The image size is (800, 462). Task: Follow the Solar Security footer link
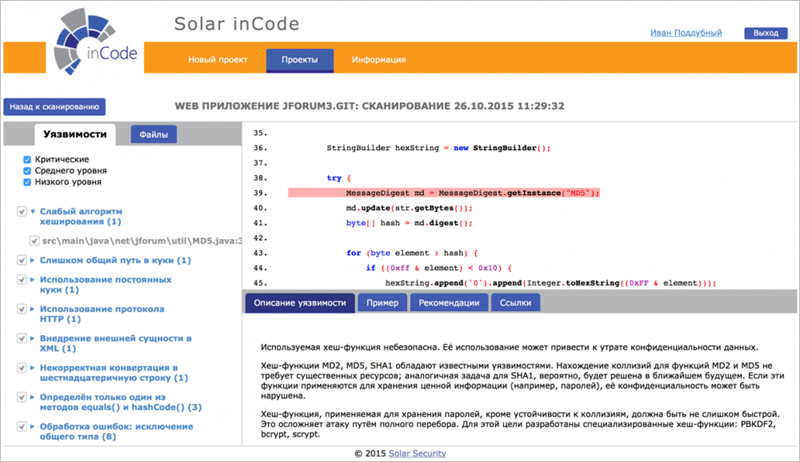click(417, 453)
